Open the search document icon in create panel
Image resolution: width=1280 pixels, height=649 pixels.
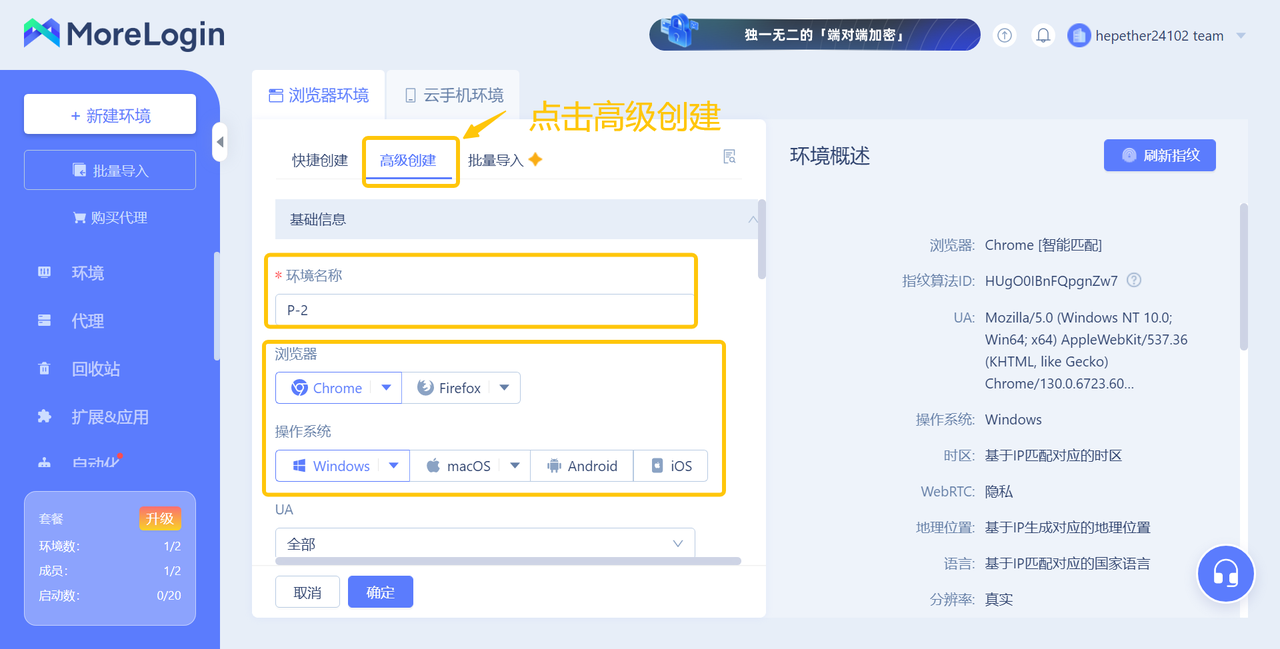pyautogui.click(x=729, y=157)
